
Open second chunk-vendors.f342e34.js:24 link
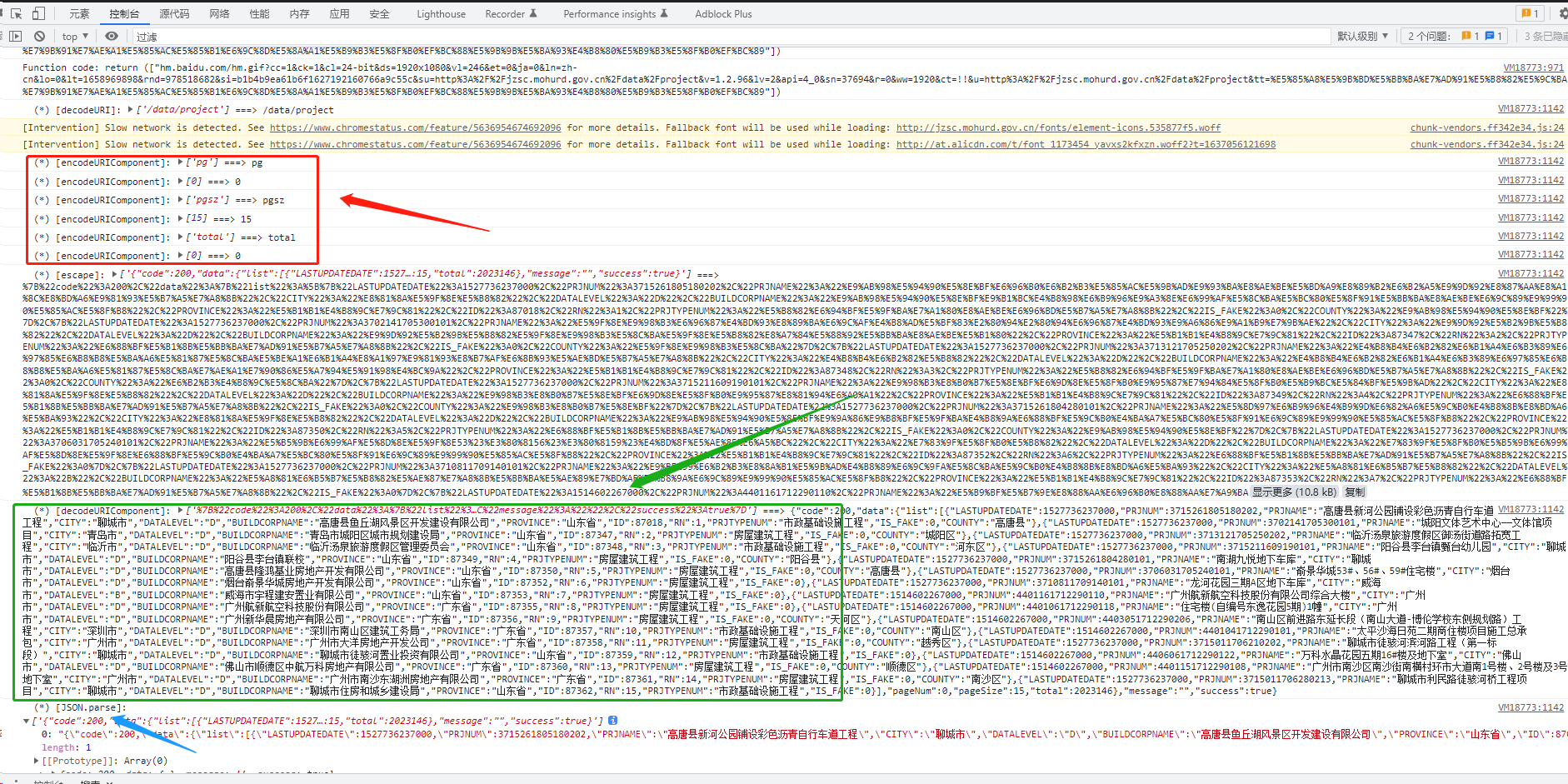point(1487,144)
